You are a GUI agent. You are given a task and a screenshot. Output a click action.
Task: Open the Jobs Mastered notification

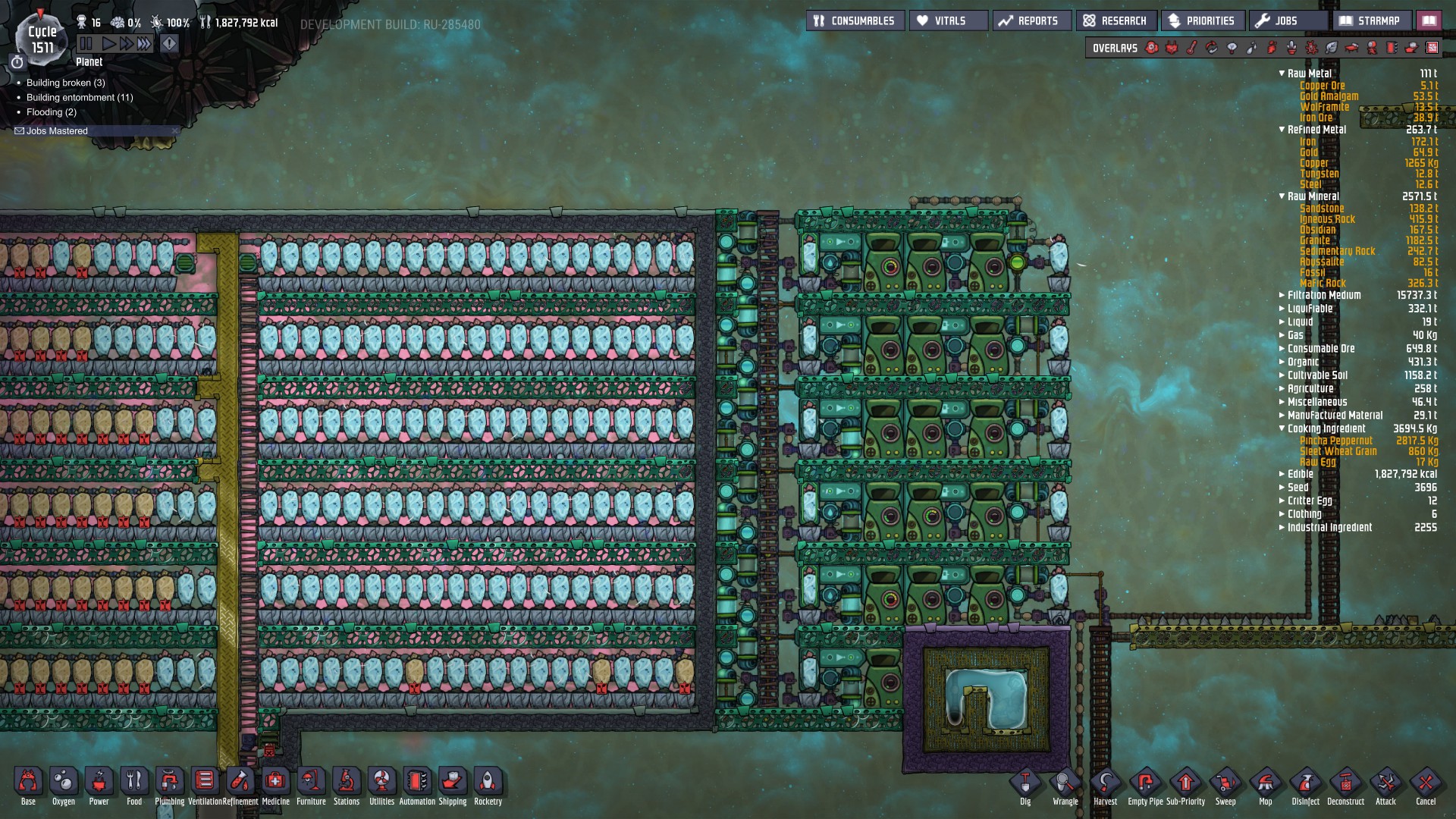point(57,131)
